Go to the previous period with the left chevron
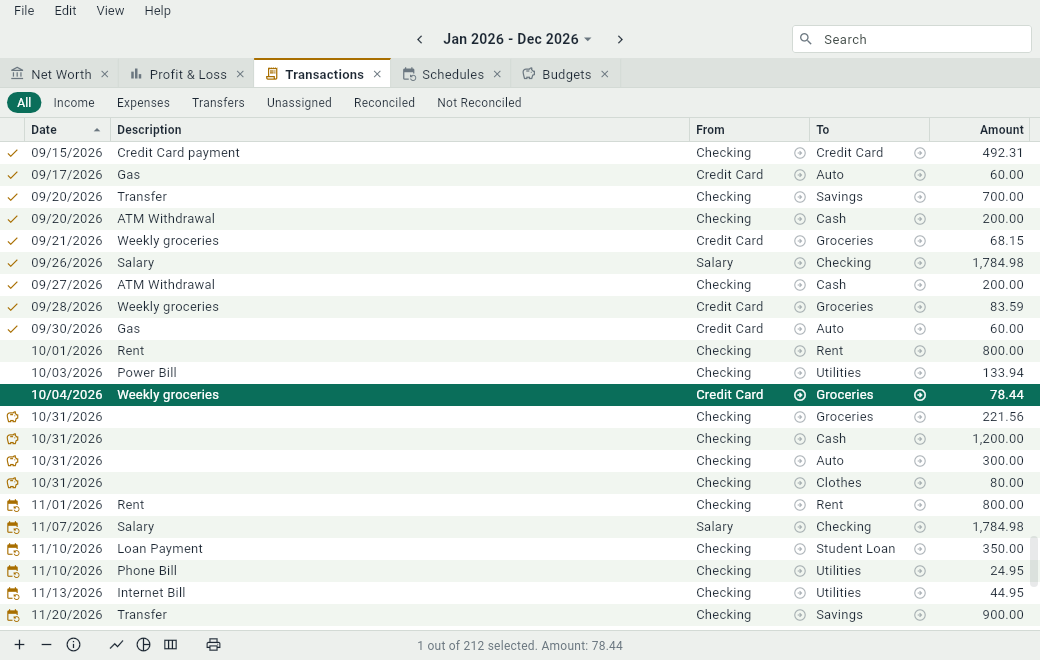 420,40
